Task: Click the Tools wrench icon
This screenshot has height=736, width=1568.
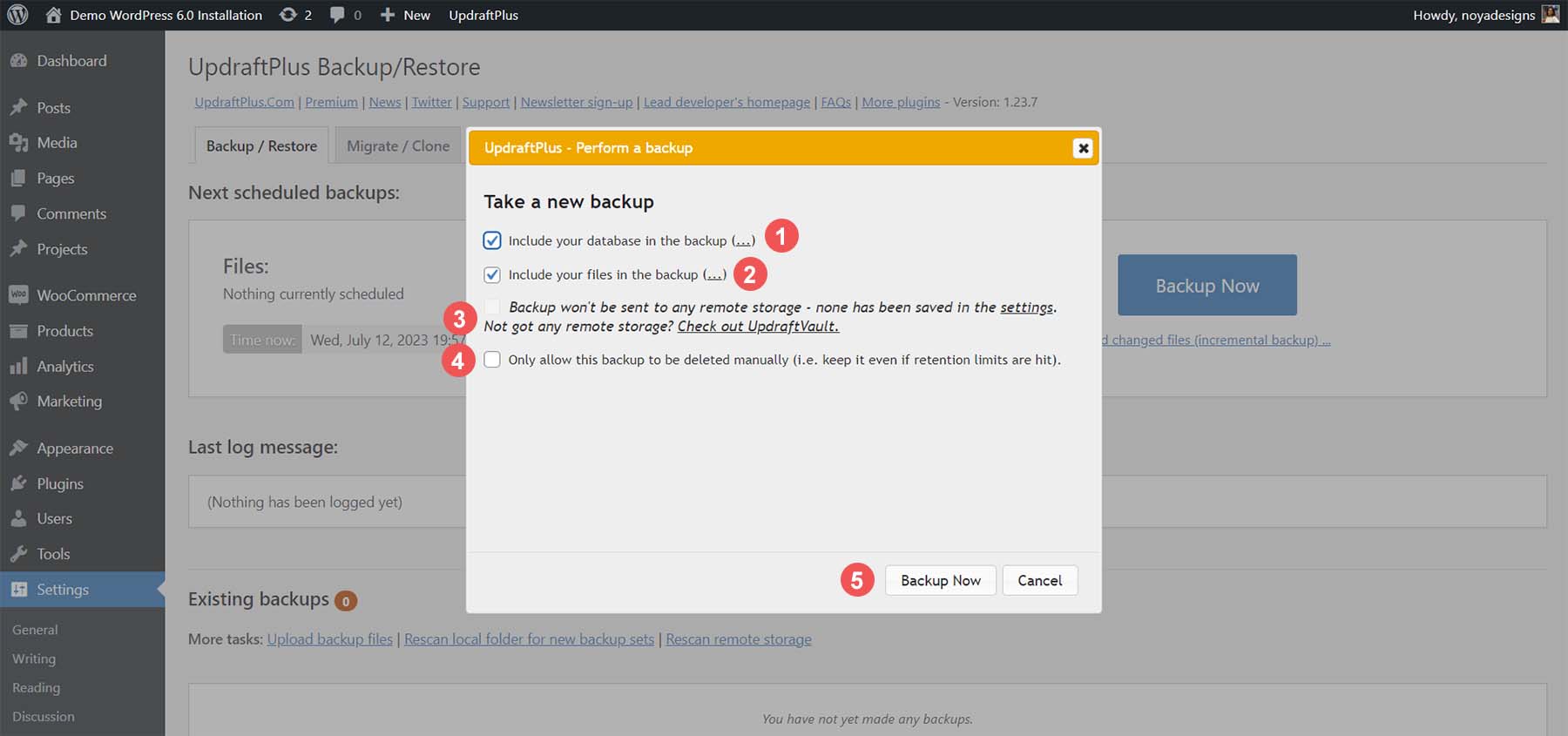Action: (18, 554)
